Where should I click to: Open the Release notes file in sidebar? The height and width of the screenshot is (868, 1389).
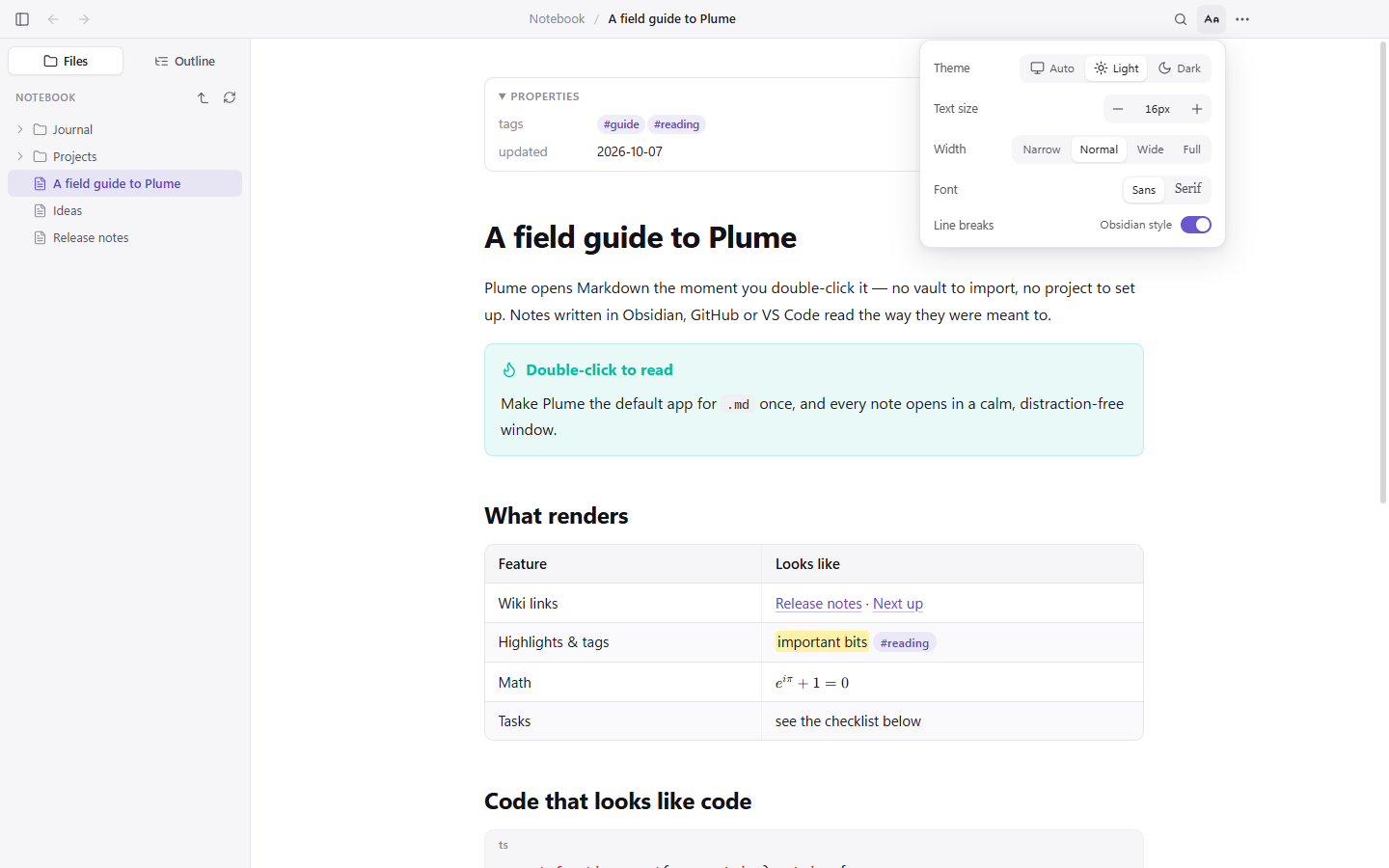(x=124, y=237)
